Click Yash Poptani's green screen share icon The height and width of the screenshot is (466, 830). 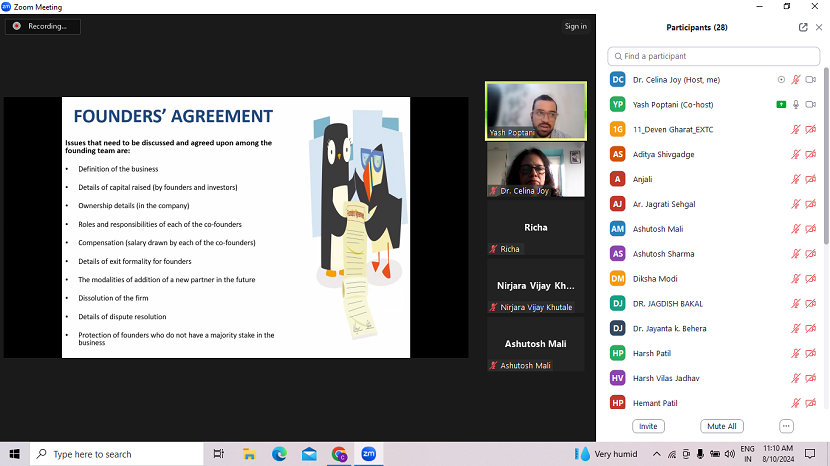(781, 104)
